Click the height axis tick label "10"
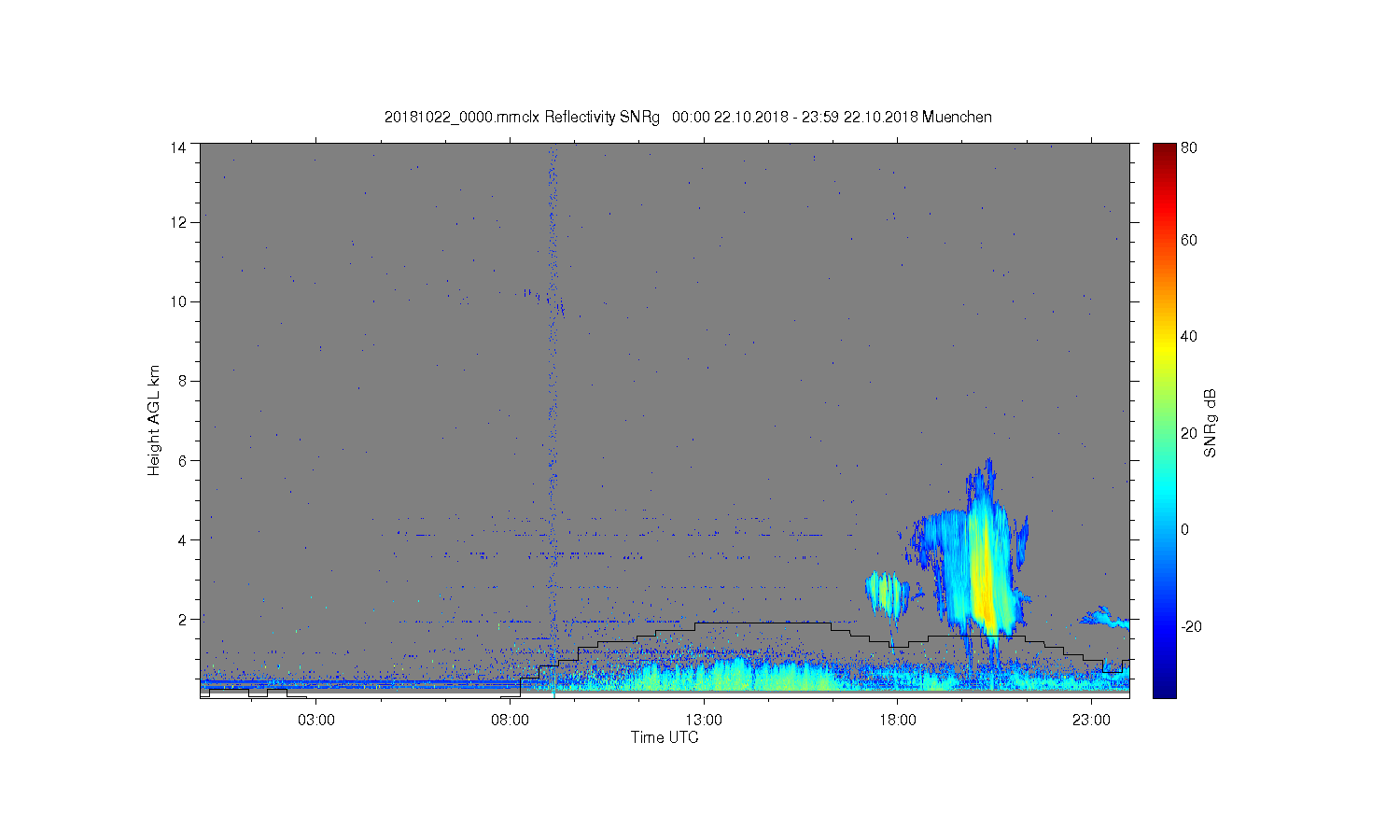The height and width of the screenshot is (840, 1400). [178, 301]
